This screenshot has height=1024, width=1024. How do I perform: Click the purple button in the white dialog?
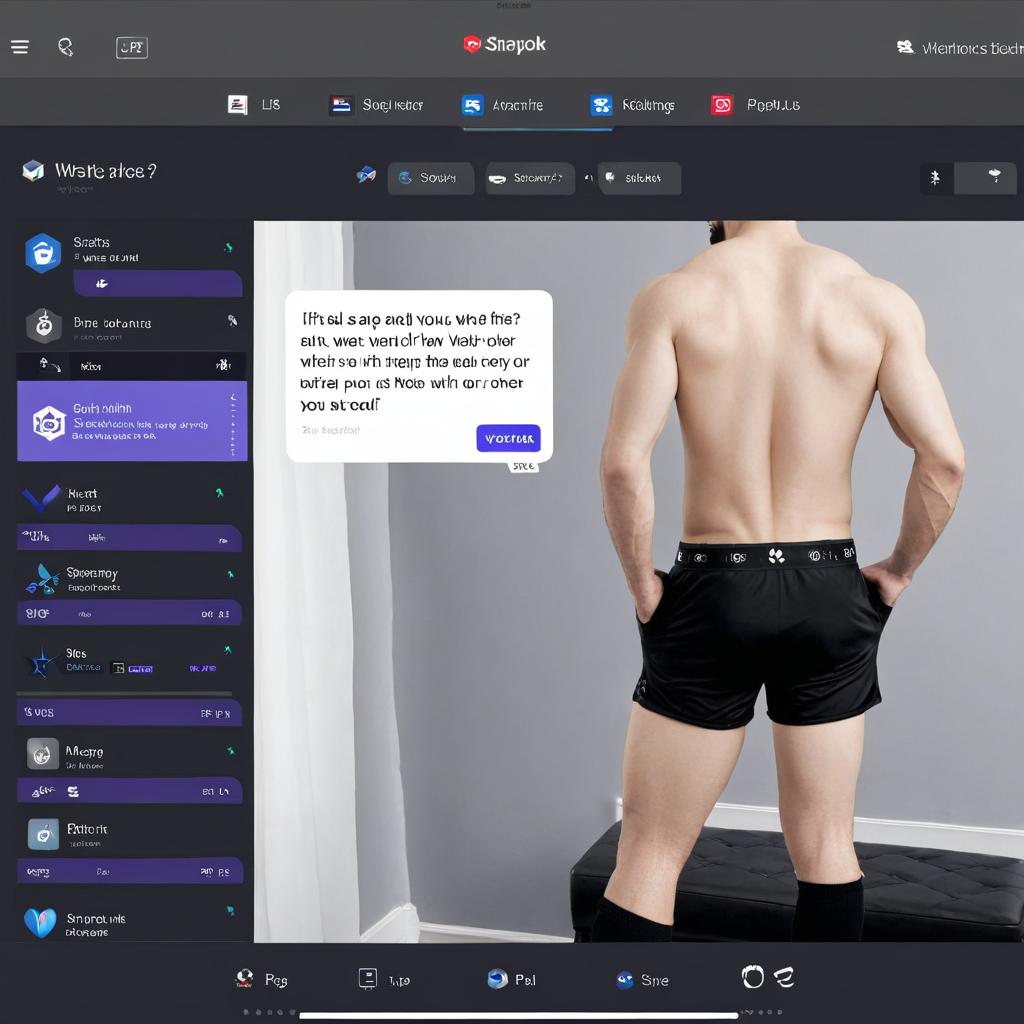508,438
